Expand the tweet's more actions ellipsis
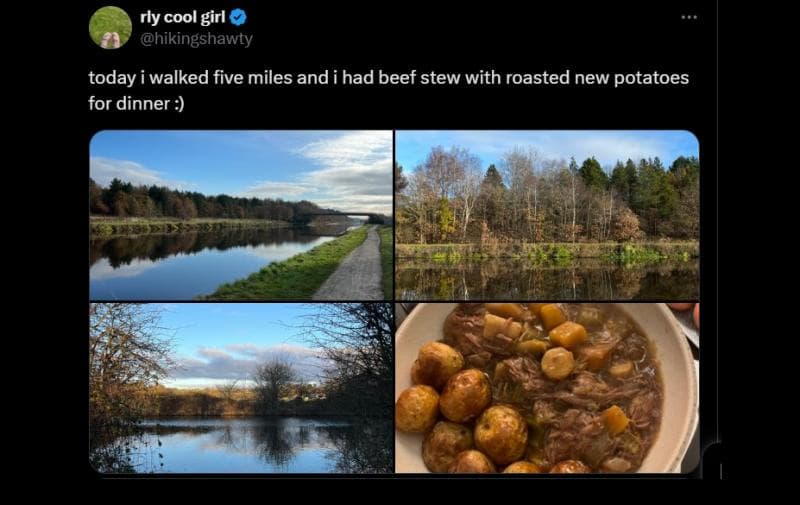 tap(689, 17)
